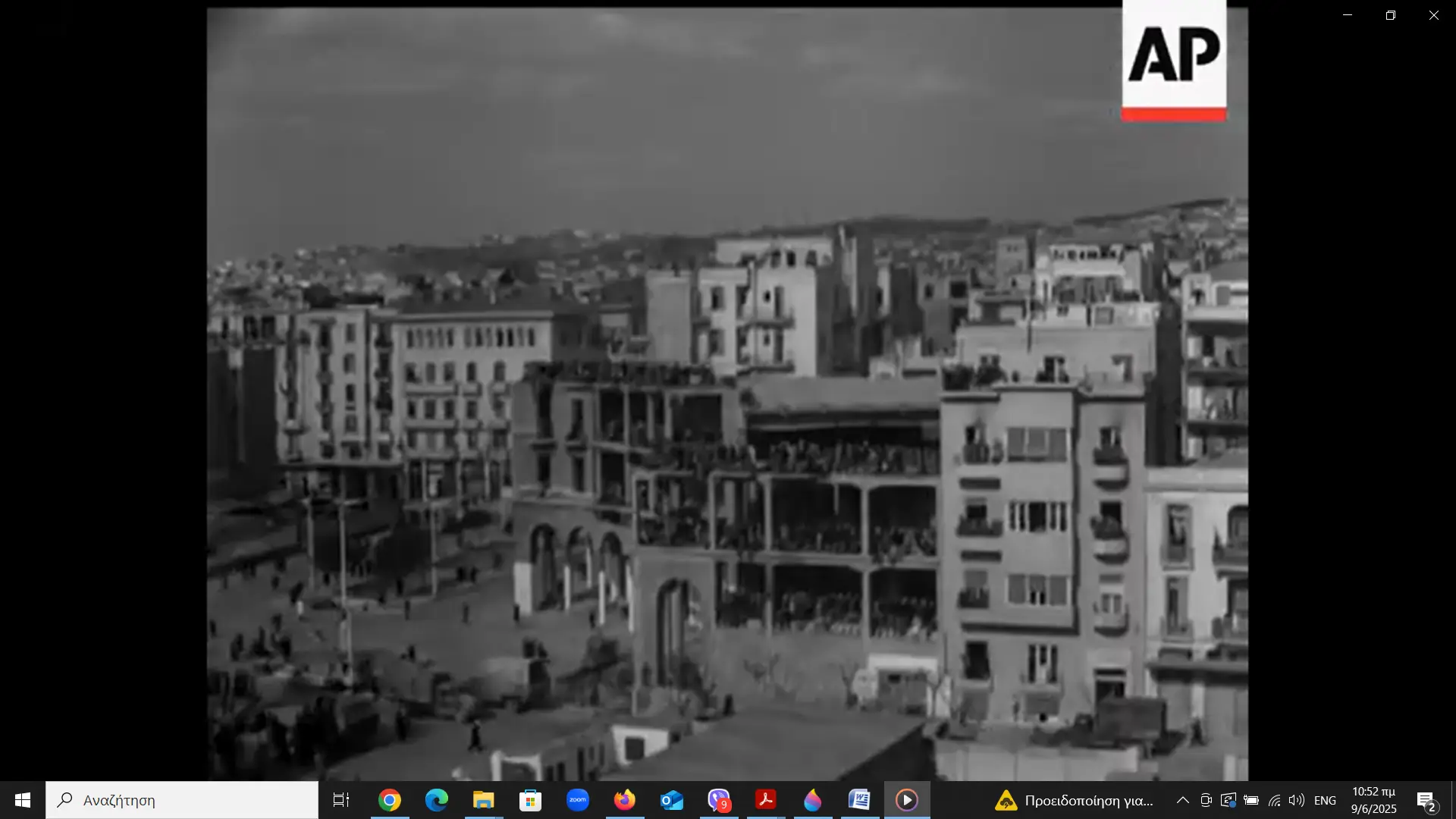Open Zoom app from taskbar
This screenshot has width=1456, height=819.
(578, 800)
